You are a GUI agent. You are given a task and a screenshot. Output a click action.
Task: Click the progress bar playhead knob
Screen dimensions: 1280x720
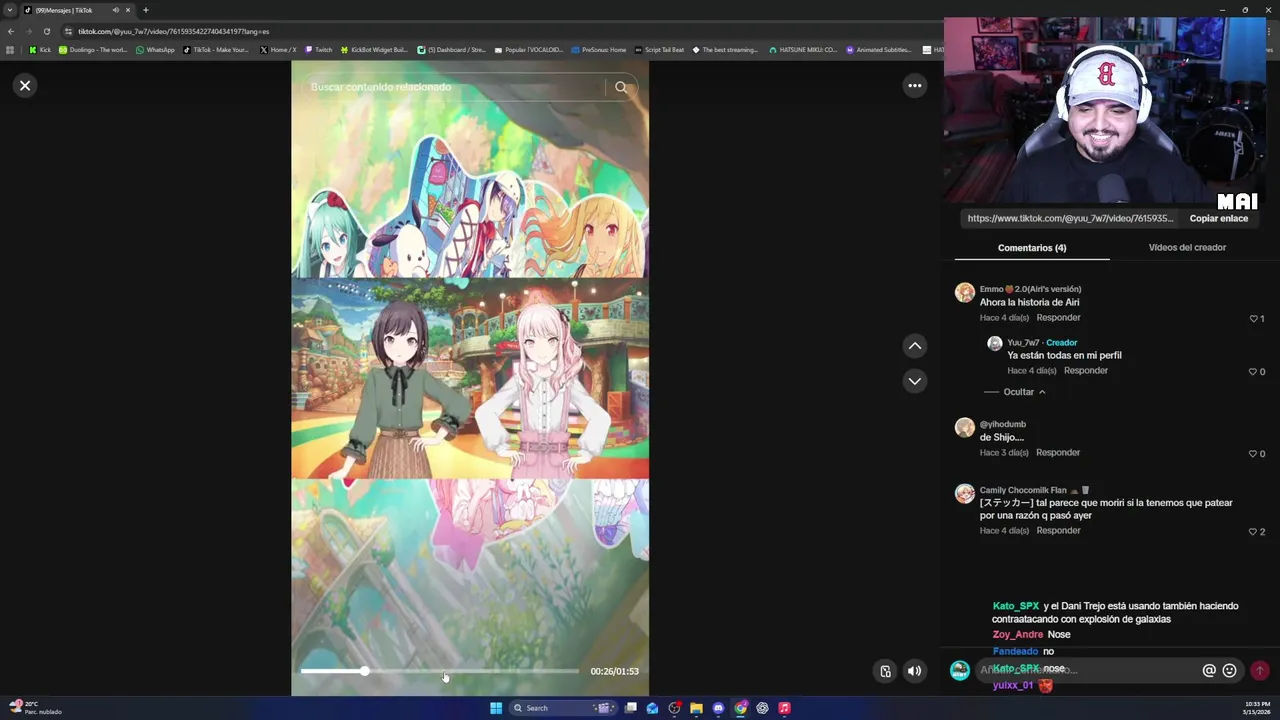click(365, 671)
